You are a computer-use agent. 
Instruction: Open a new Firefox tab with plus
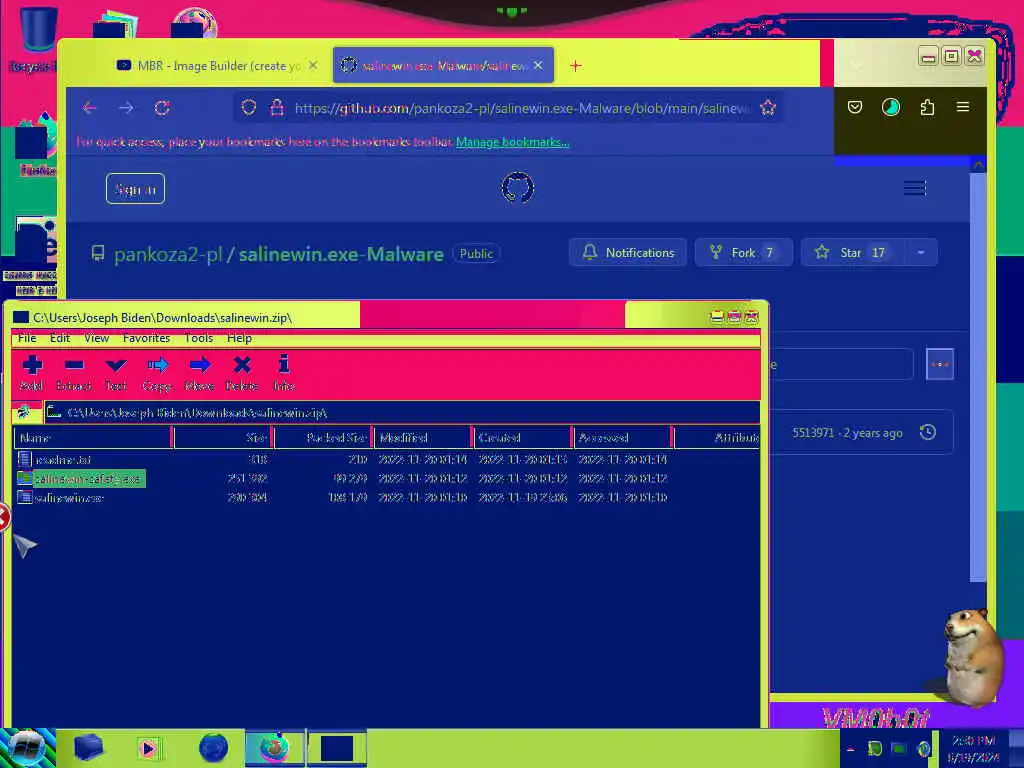tap(575, 65)
